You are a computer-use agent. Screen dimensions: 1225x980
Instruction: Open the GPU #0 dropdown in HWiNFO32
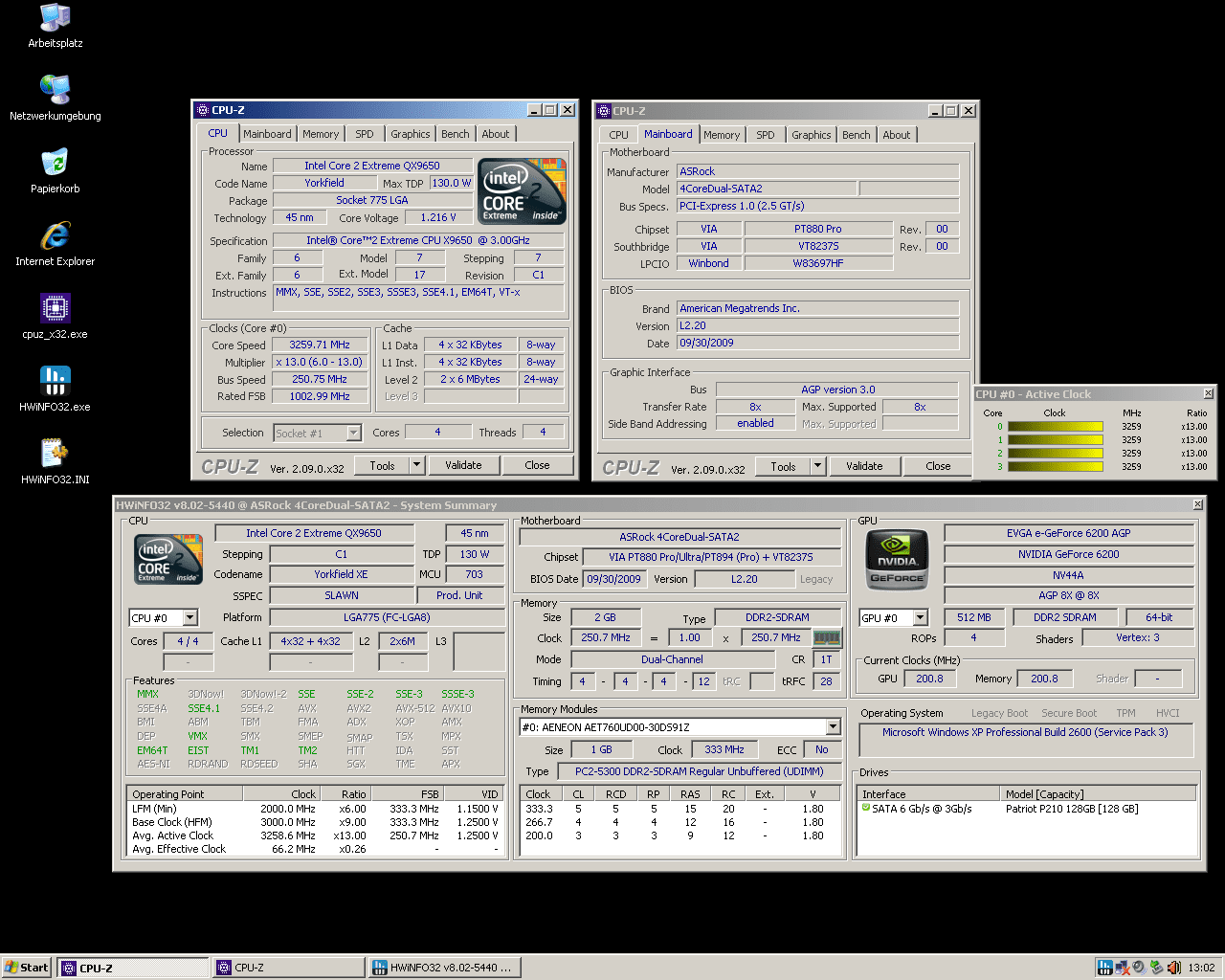pyautogui.click(x=920, y=618)
